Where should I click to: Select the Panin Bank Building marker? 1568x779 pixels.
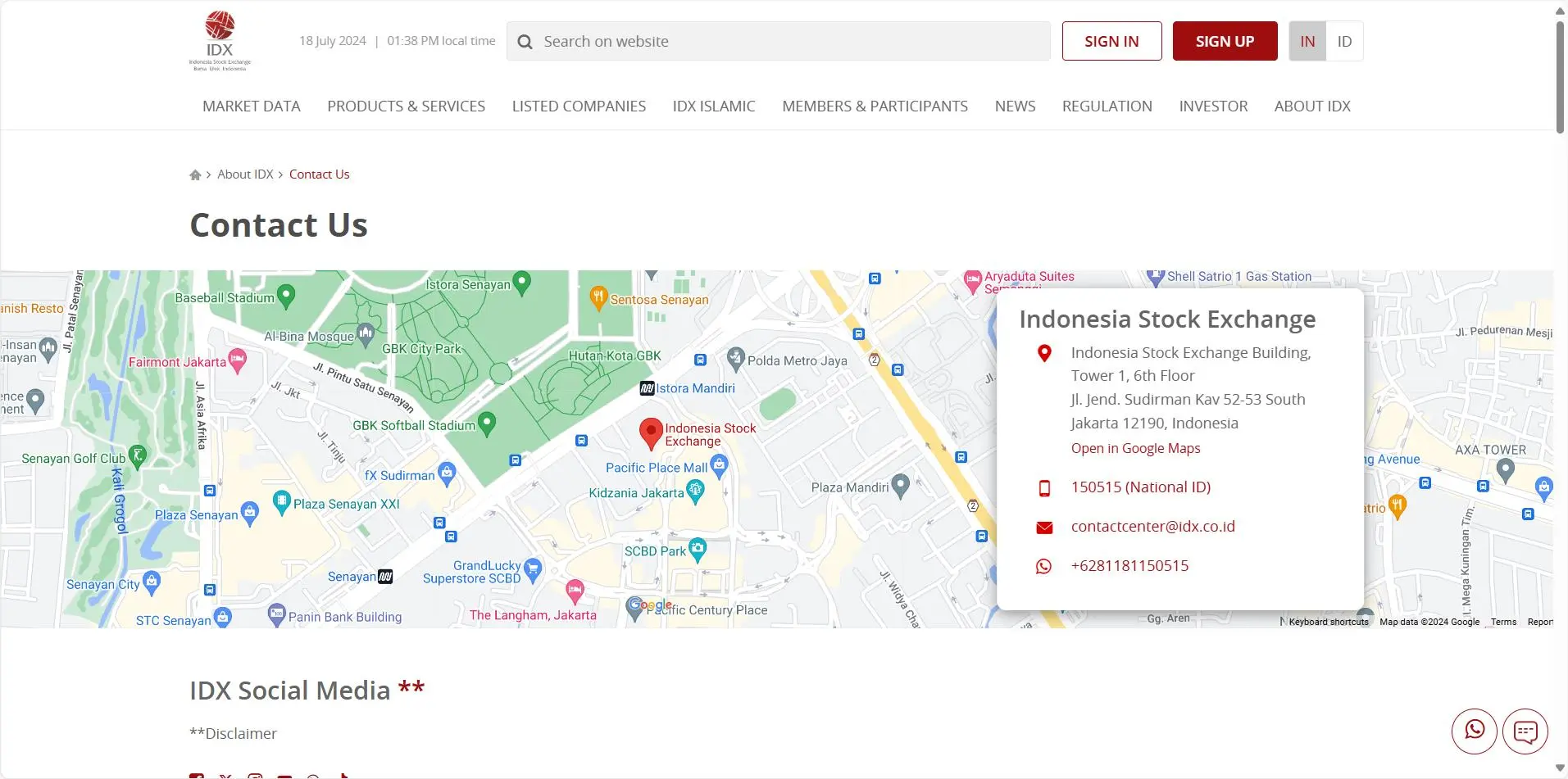(x=277, y=615)
